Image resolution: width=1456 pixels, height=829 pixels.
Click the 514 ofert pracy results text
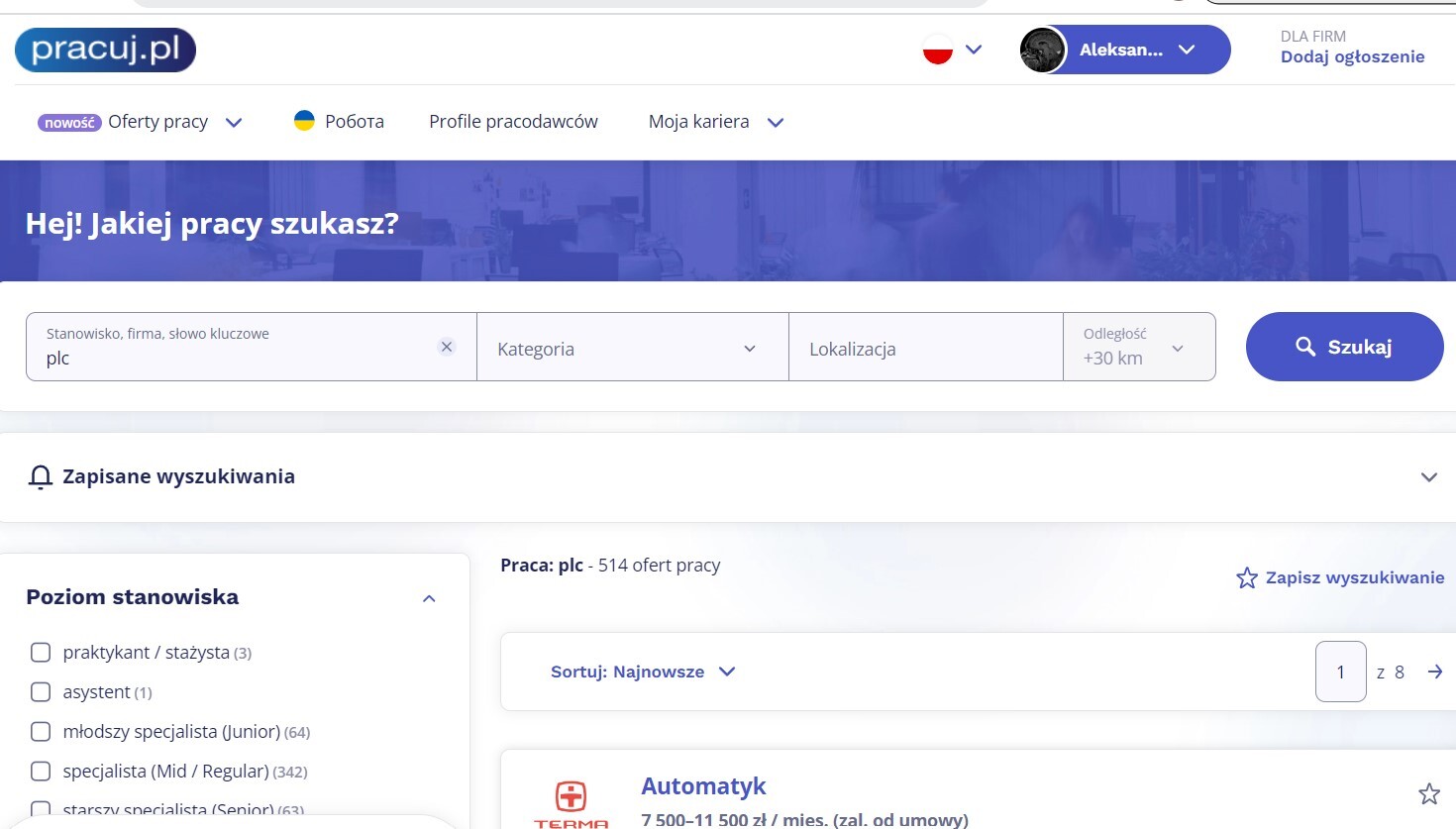point(659,566)
